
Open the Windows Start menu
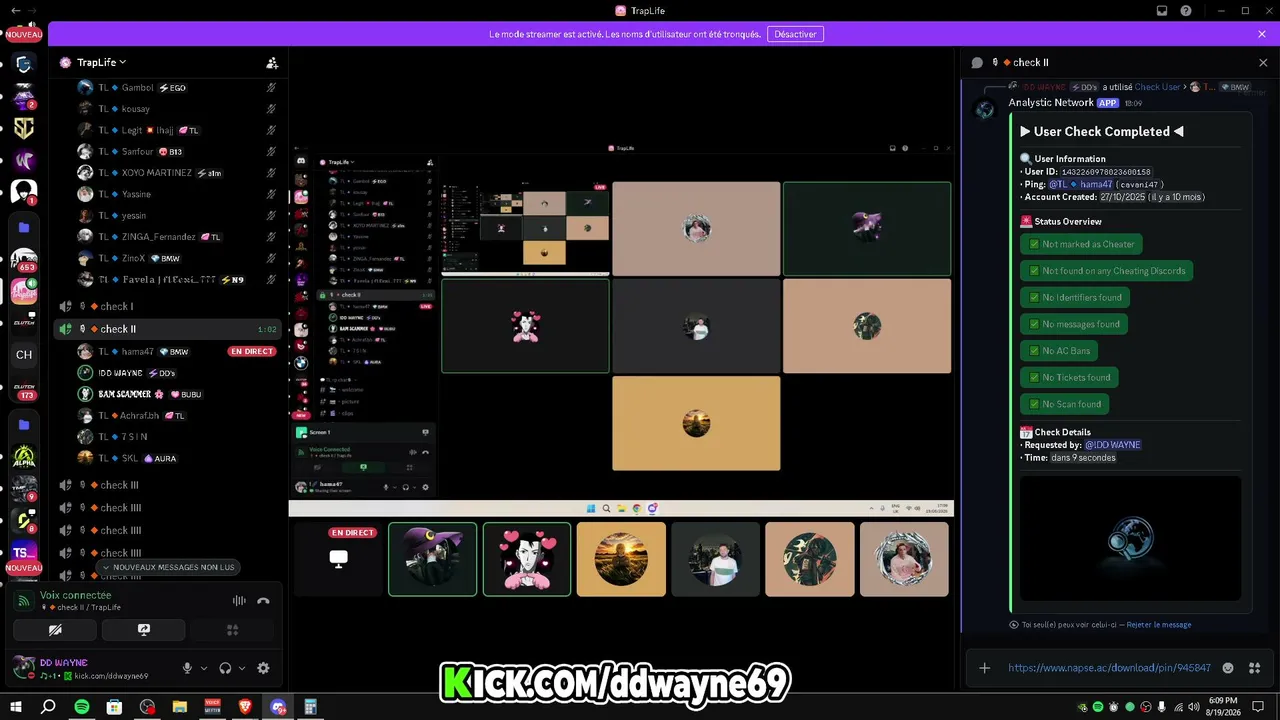pos(17,707)
